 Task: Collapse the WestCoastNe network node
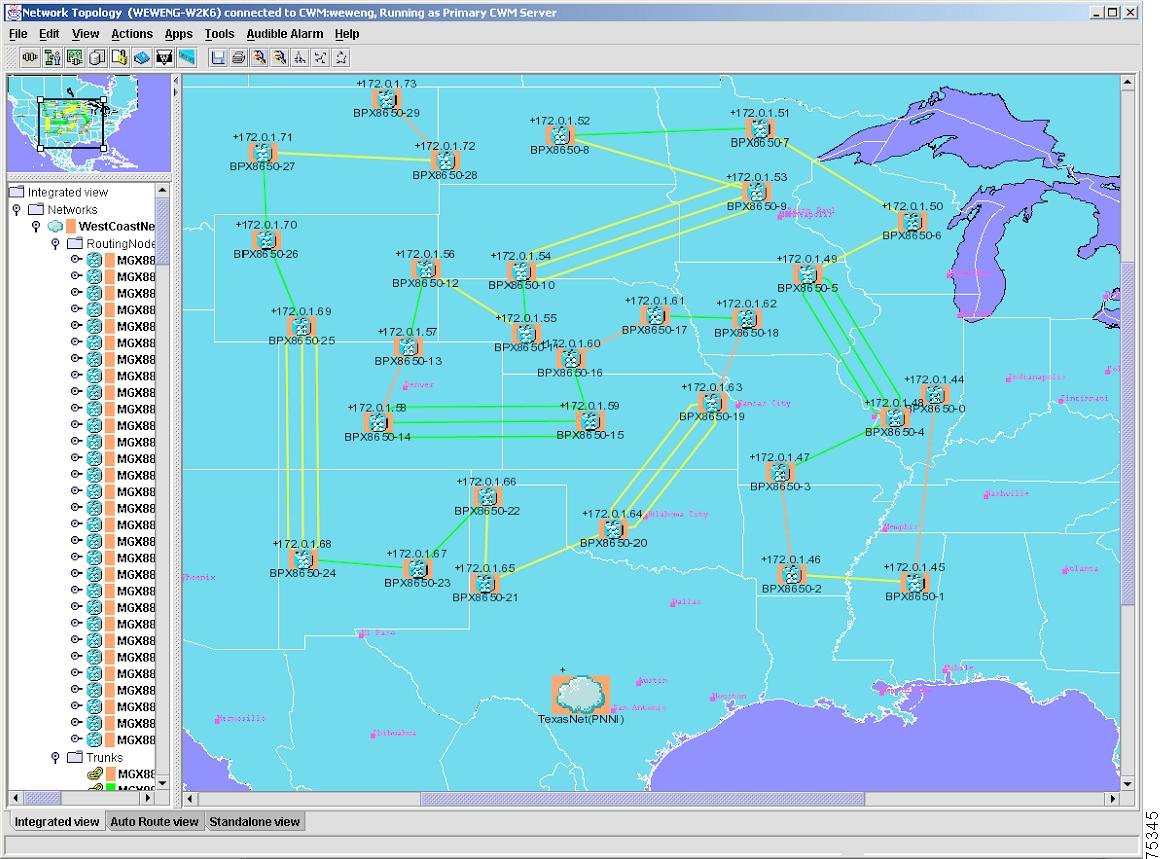click(x=36, y=226)
